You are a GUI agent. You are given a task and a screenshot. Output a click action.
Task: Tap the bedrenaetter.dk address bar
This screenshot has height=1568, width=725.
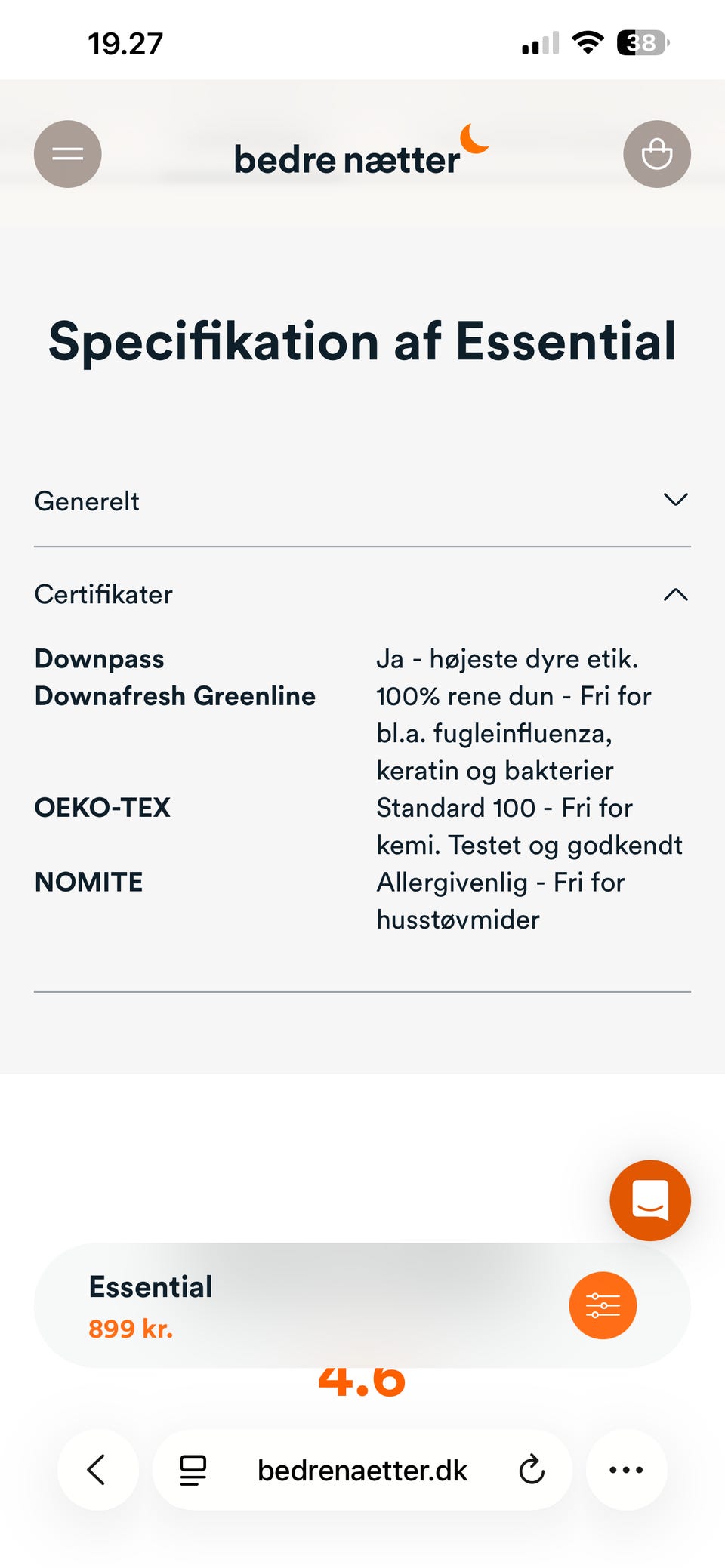(362, 1470)
